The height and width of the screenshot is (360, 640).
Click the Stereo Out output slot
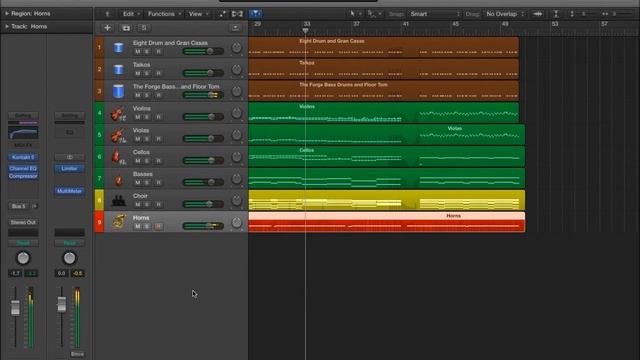(23, 222)
